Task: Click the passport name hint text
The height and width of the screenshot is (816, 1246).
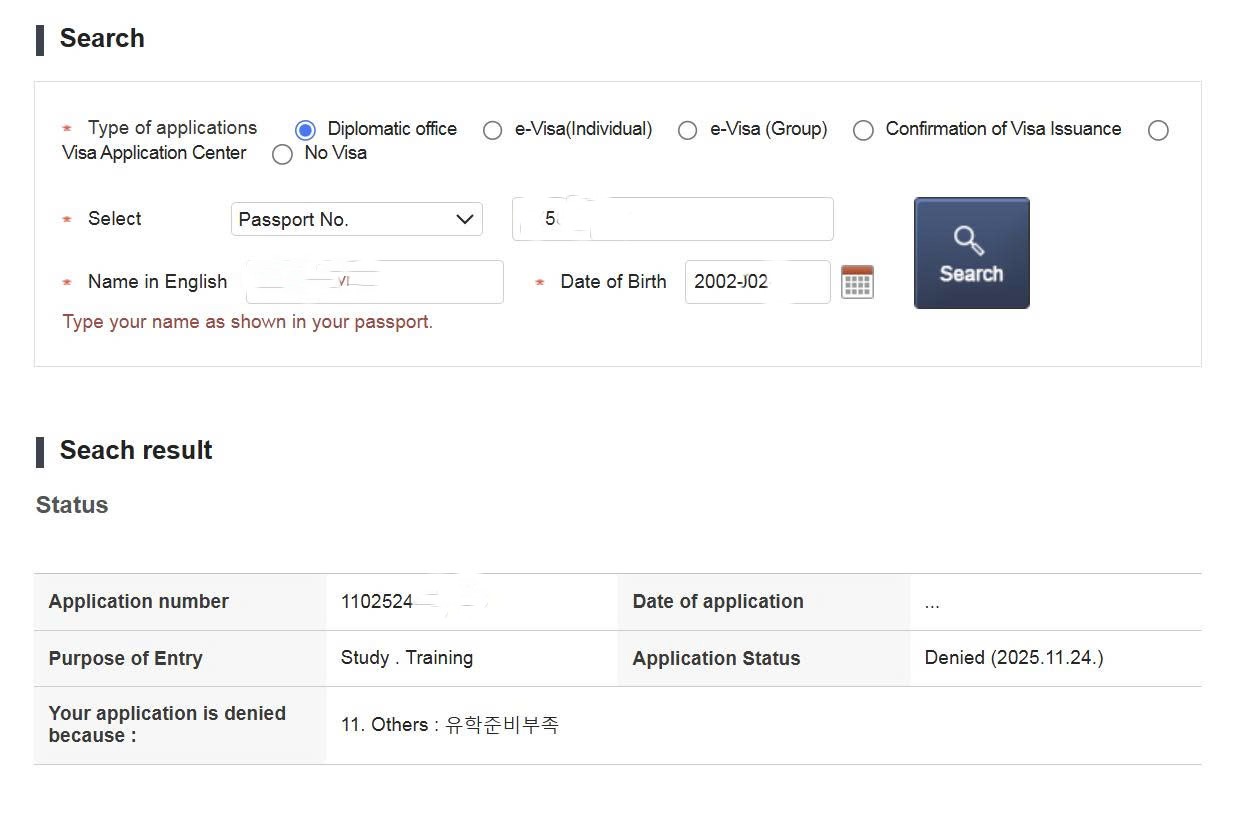Action: click(x=248, y=322)
